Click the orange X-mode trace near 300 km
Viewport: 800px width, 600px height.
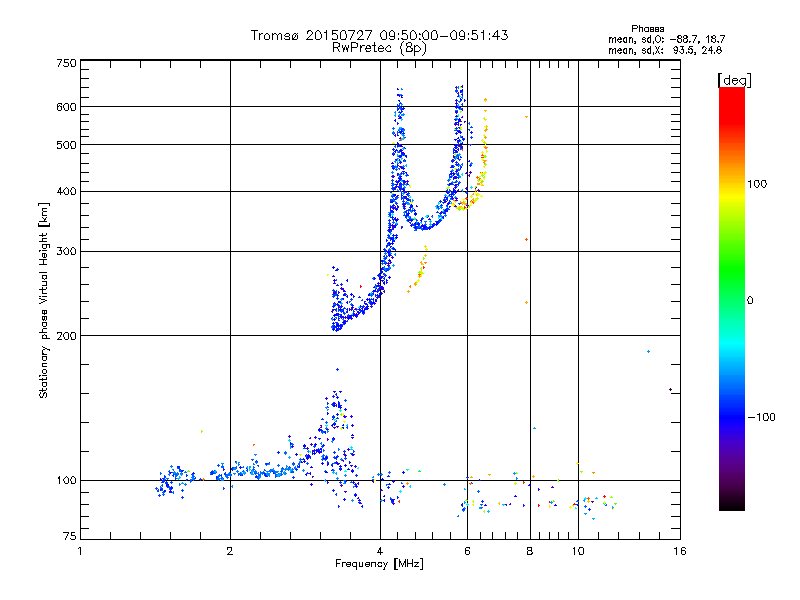click(418, 269)
